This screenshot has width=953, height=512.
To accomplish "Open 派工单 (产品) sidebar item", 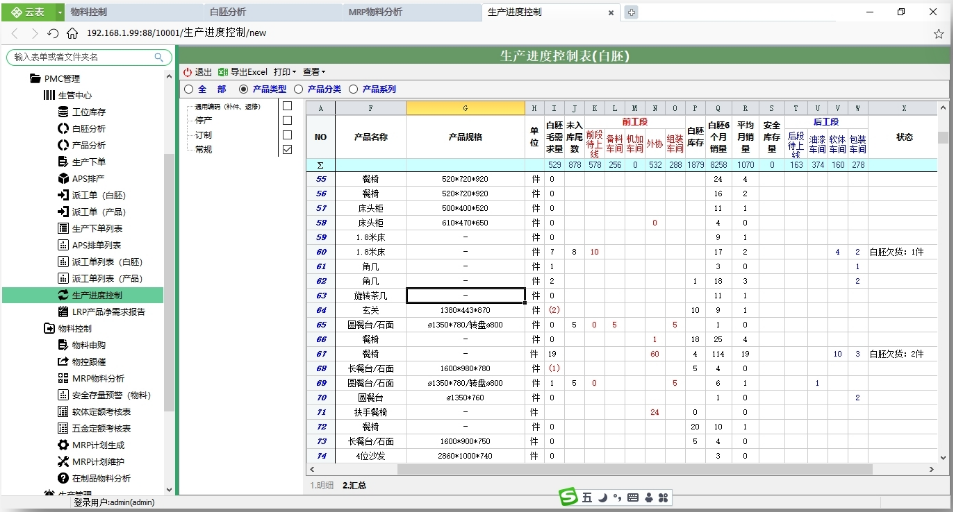I will tap(98, 212).
